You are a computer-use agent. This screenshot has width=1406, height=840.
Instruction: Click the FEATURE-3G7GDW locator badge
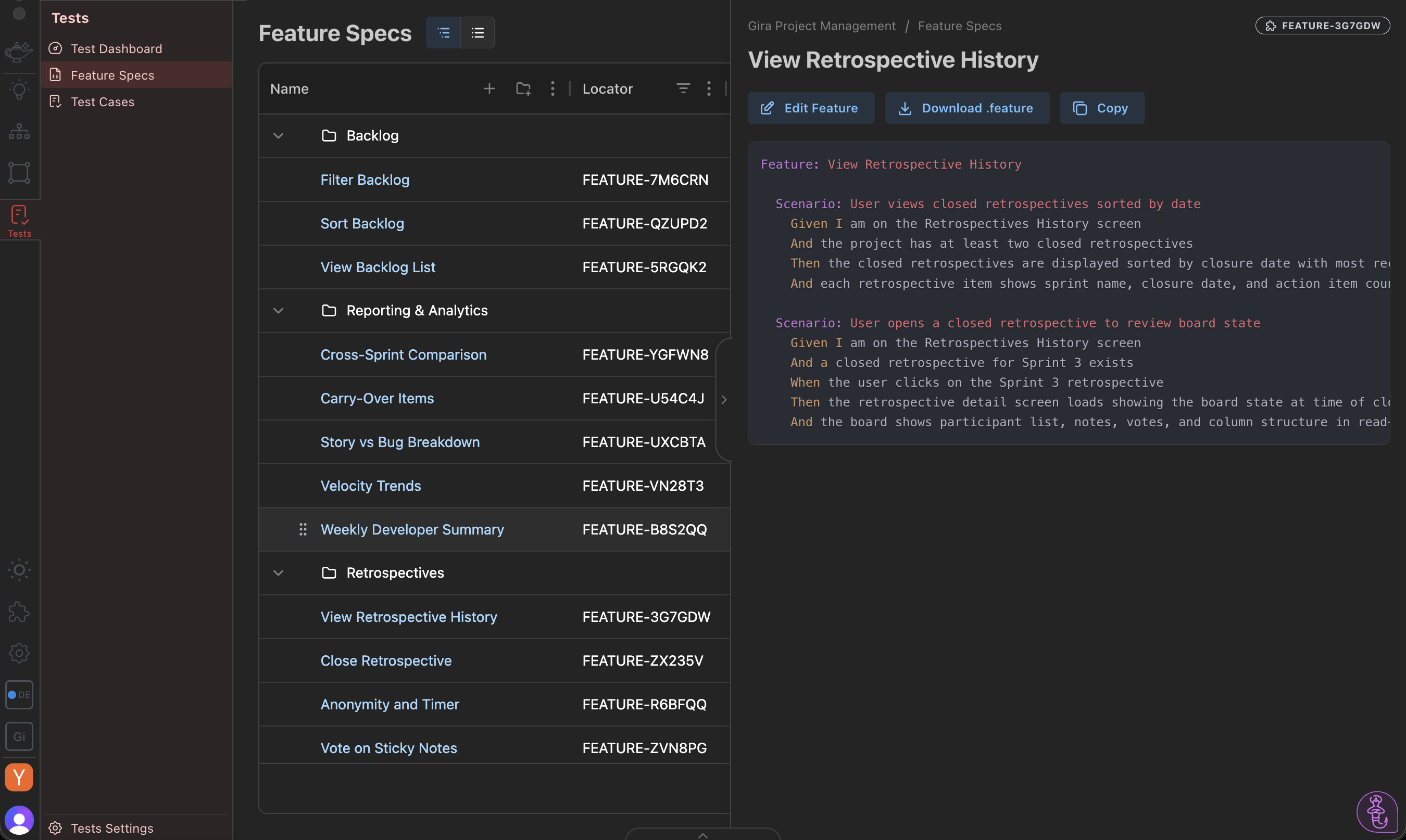tap(1322, 26)
